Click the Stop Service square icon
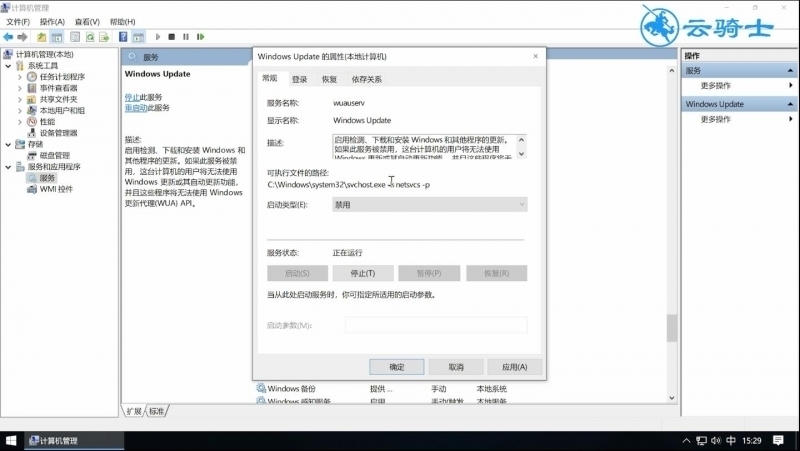Viewport: 800px width, 451px height. pos(171,37)
